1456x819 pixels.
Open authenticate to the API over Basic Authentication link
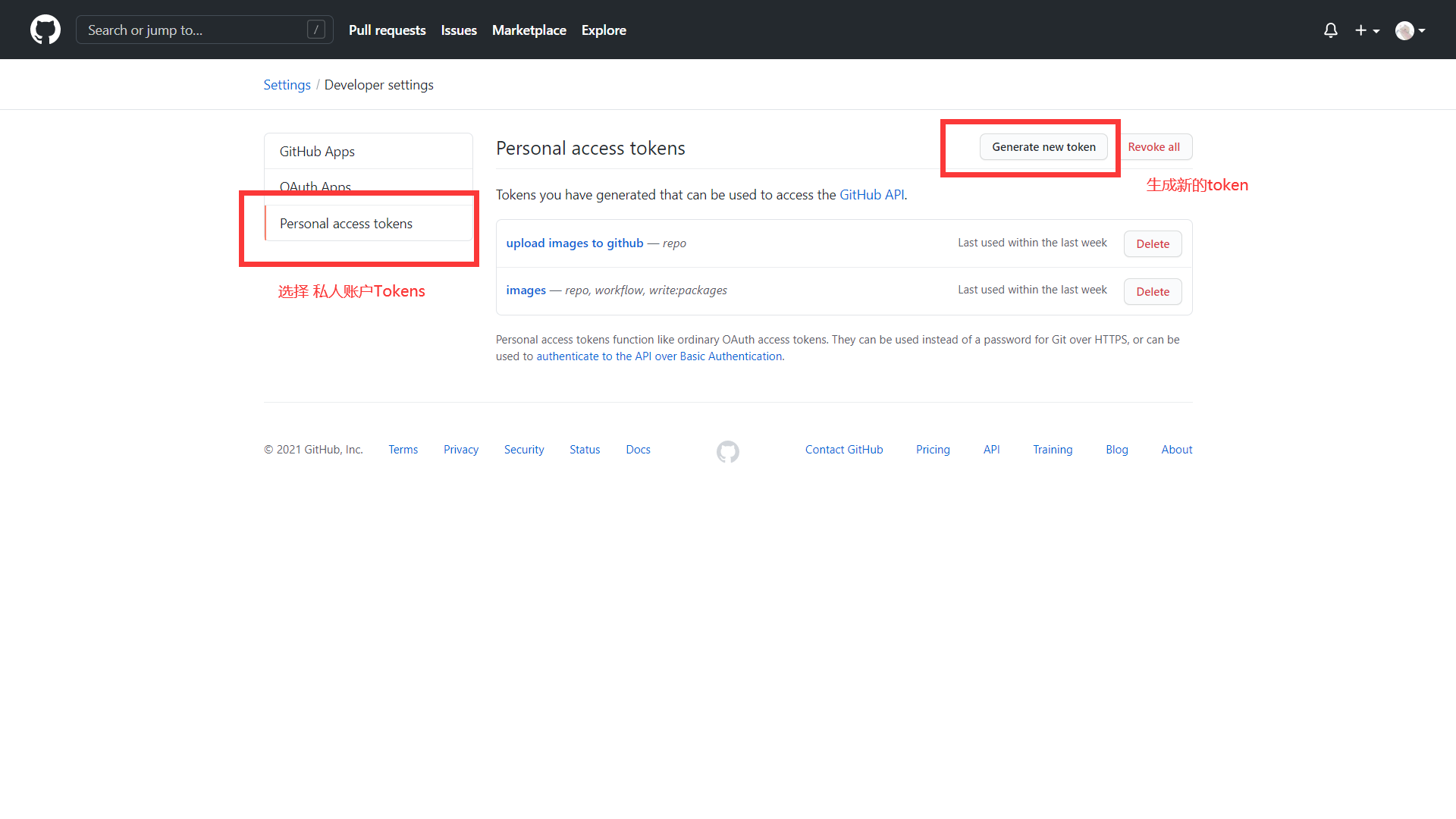[659, 356]
